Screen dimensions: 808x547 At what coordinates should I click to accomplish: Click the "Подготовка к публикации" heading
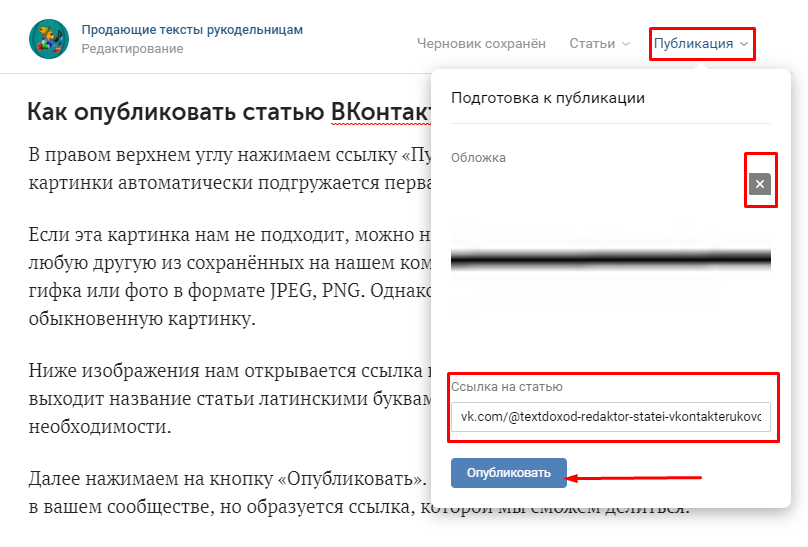(x=548, y=98)
